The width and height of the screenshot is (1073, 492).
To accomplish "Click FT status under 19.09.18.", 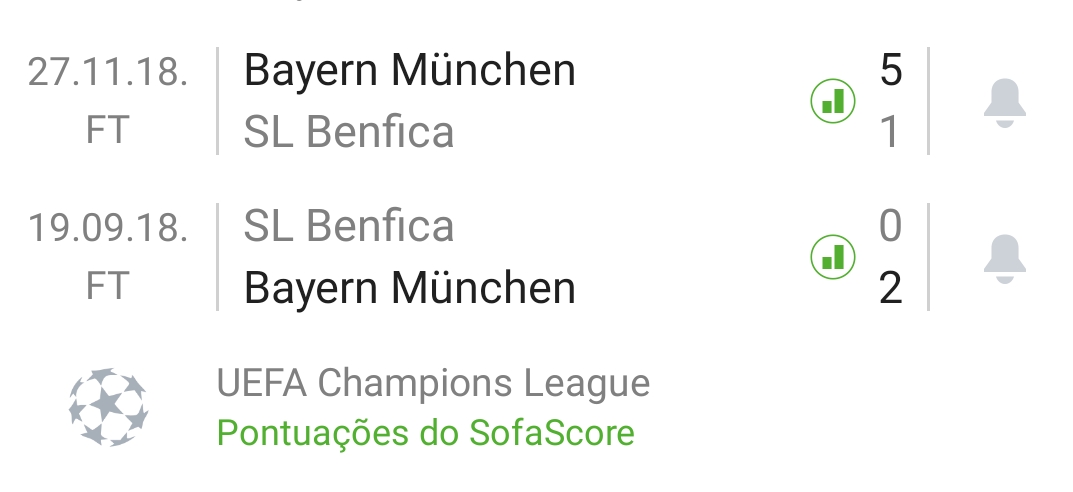I will coord(107,286).
